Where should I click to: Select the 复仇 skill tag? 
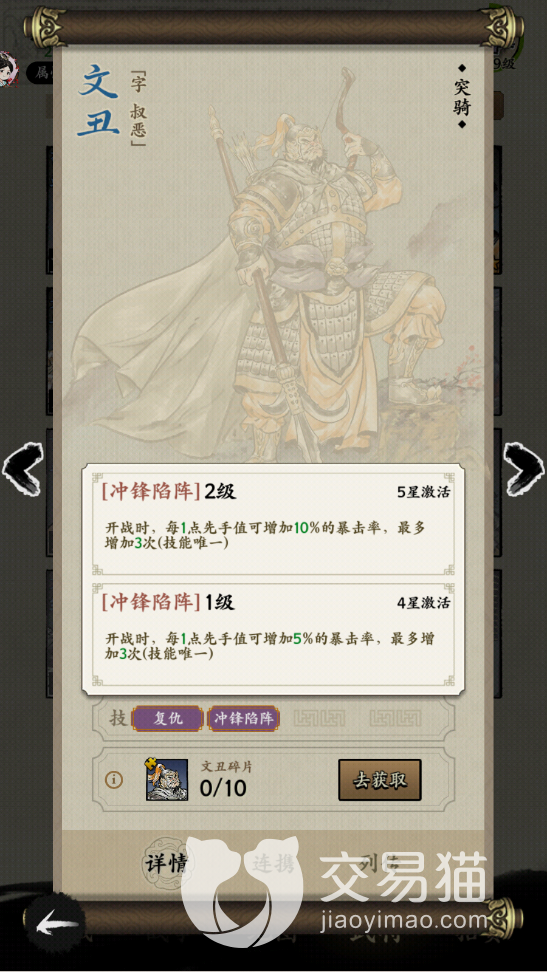[167, 718]
